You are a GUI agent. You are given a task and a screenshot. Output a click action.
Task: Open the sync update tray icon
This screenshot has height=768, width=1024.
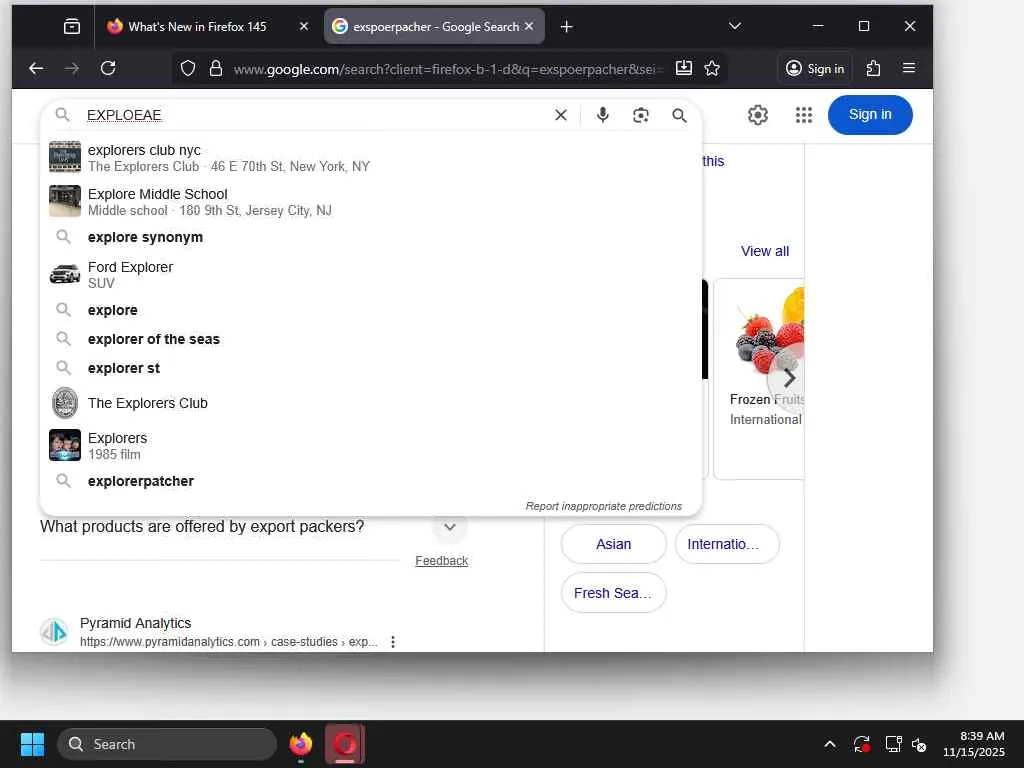(862, 744)
